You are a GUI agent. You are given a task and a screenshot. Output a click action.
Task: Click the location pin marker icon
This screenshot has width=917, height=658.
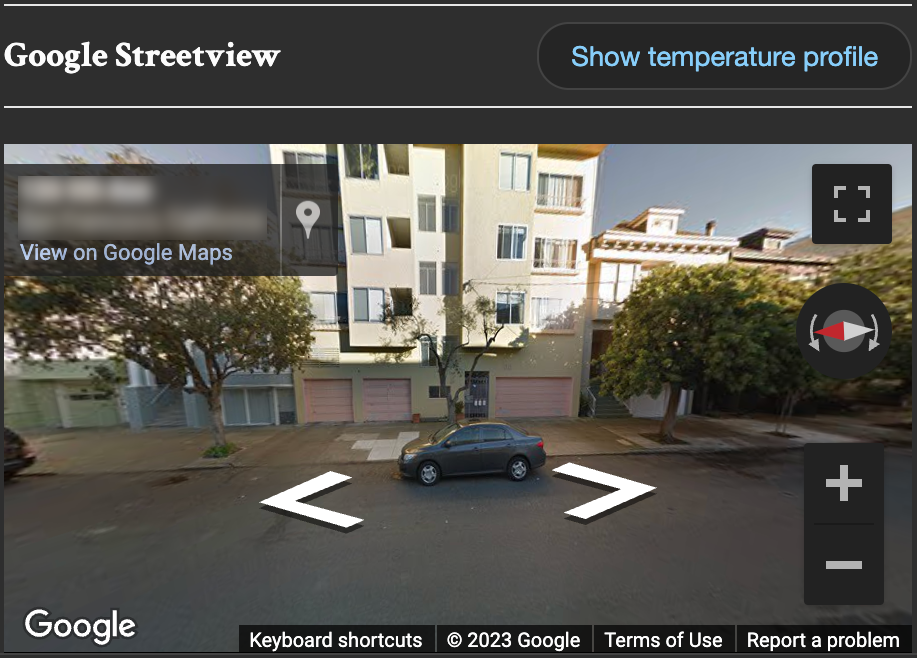click(308, 219)
